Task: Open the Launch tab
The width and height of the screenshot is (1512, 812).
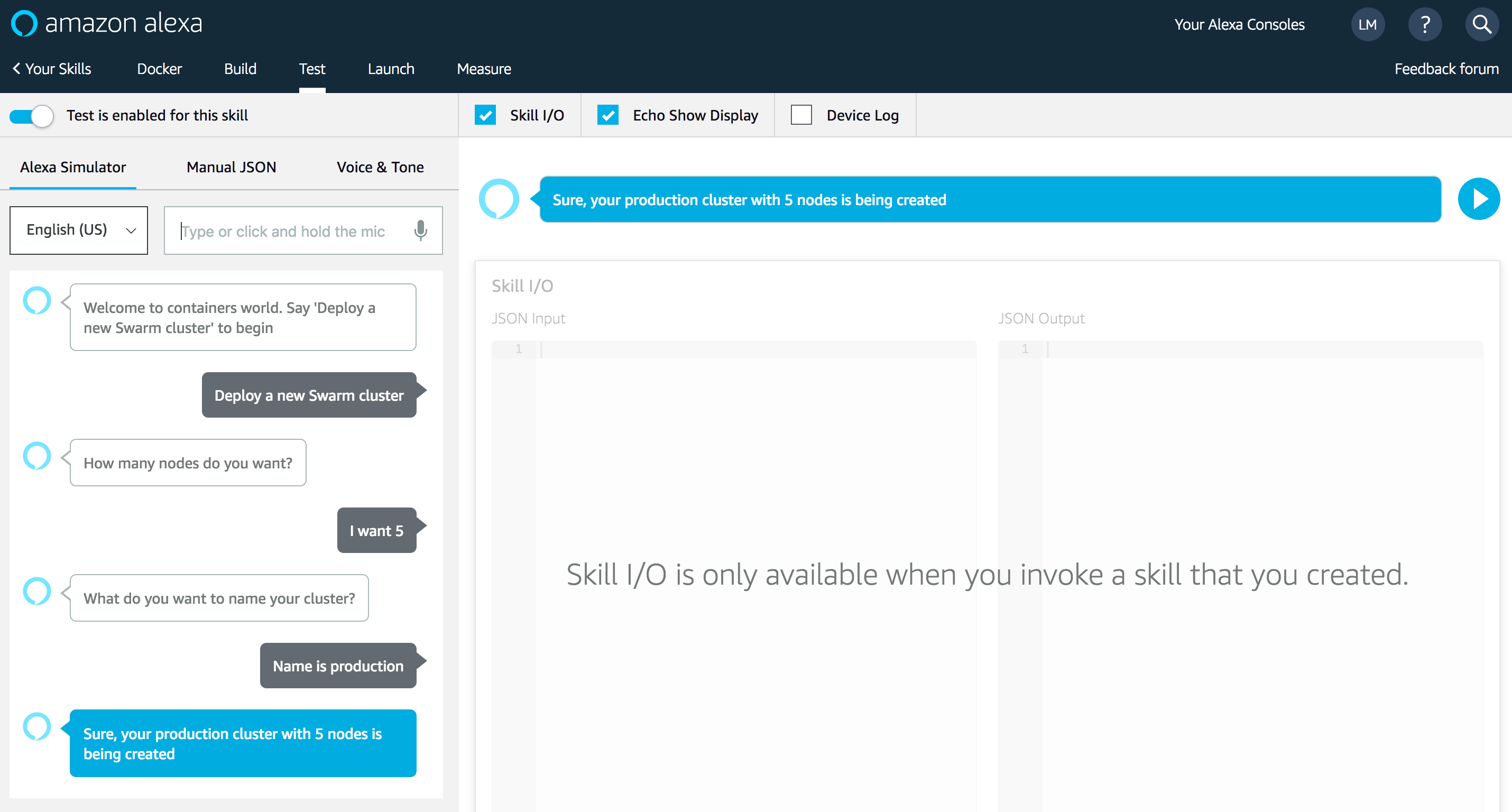Action: [x=391, y=69]
